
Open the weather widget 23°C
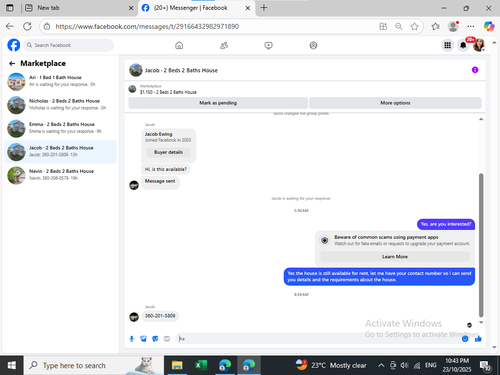pyautogui.click(x=331, y=365)
